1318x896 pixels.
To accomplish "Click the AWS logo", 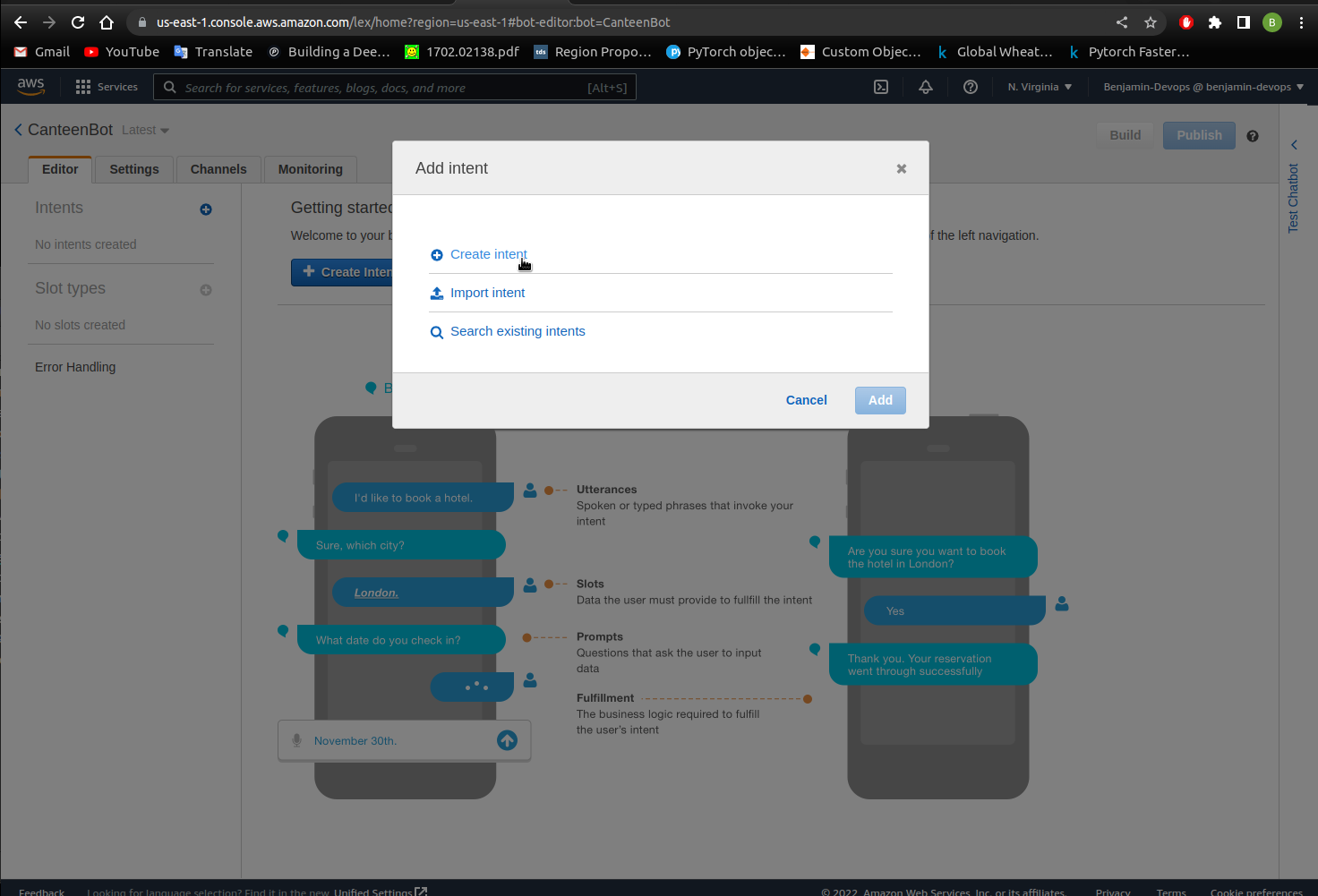I will coord(30,86).
